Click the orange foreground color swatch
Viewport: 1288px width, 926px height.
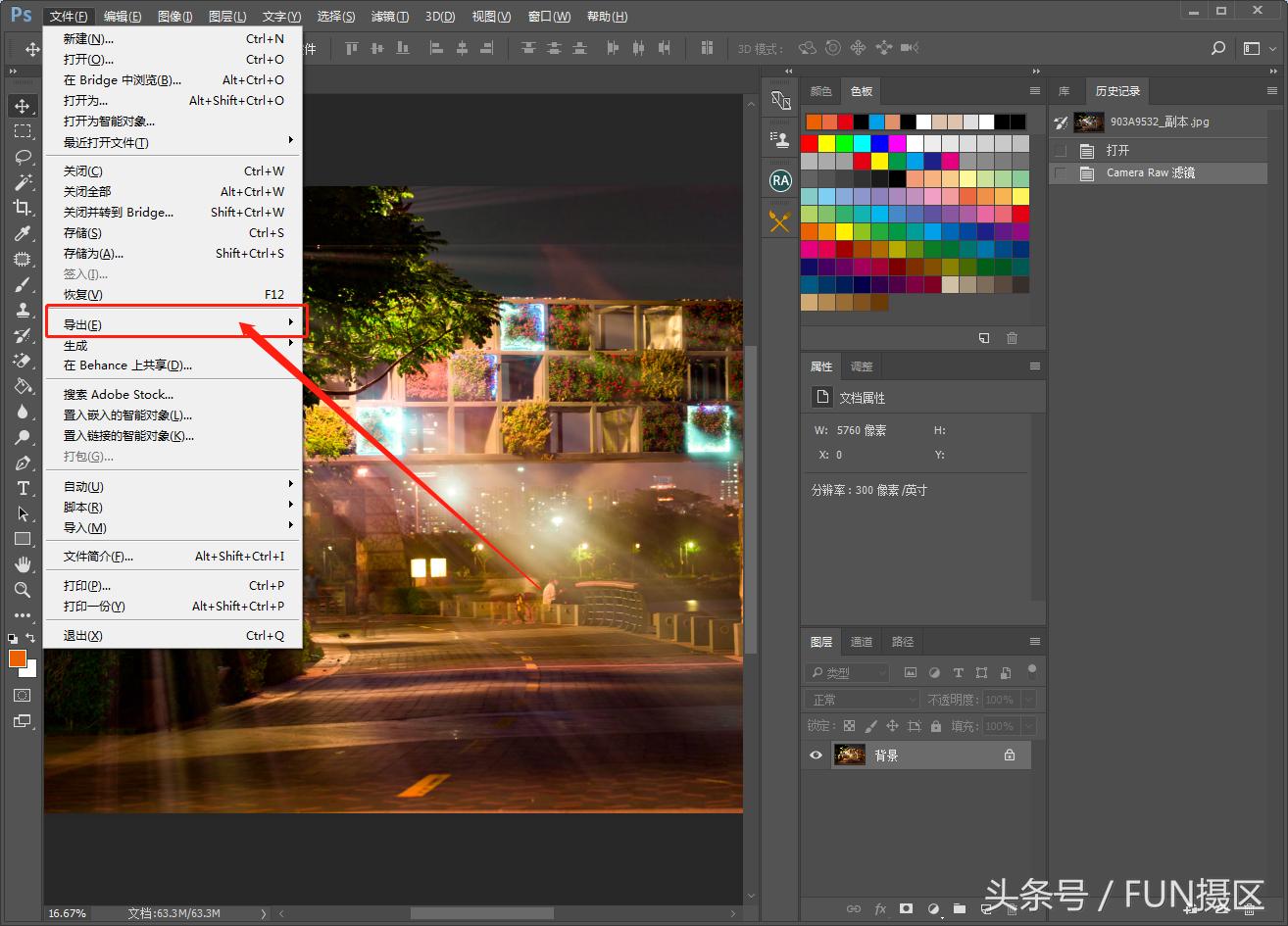tap(18, 658)
